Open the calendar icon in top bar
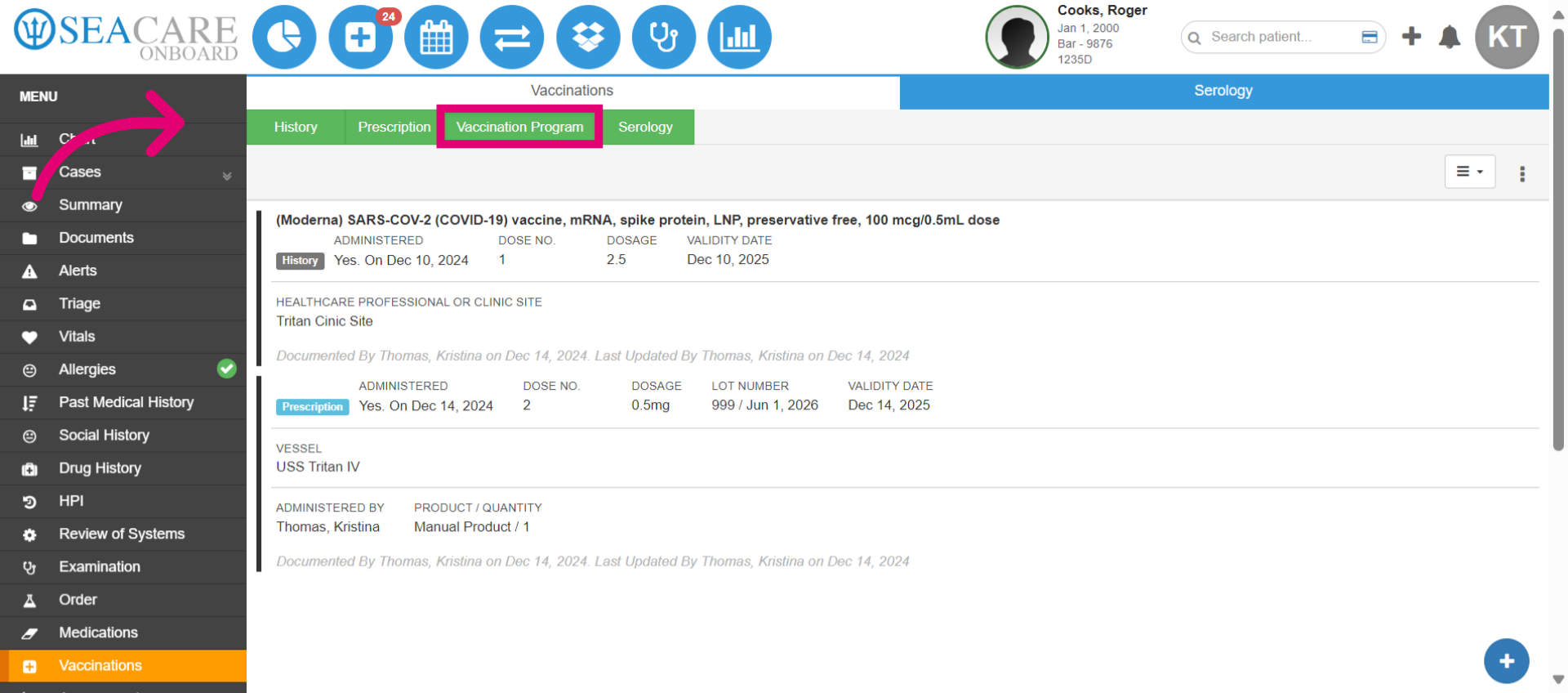The image size is (1568, 693). click(436, 37)
